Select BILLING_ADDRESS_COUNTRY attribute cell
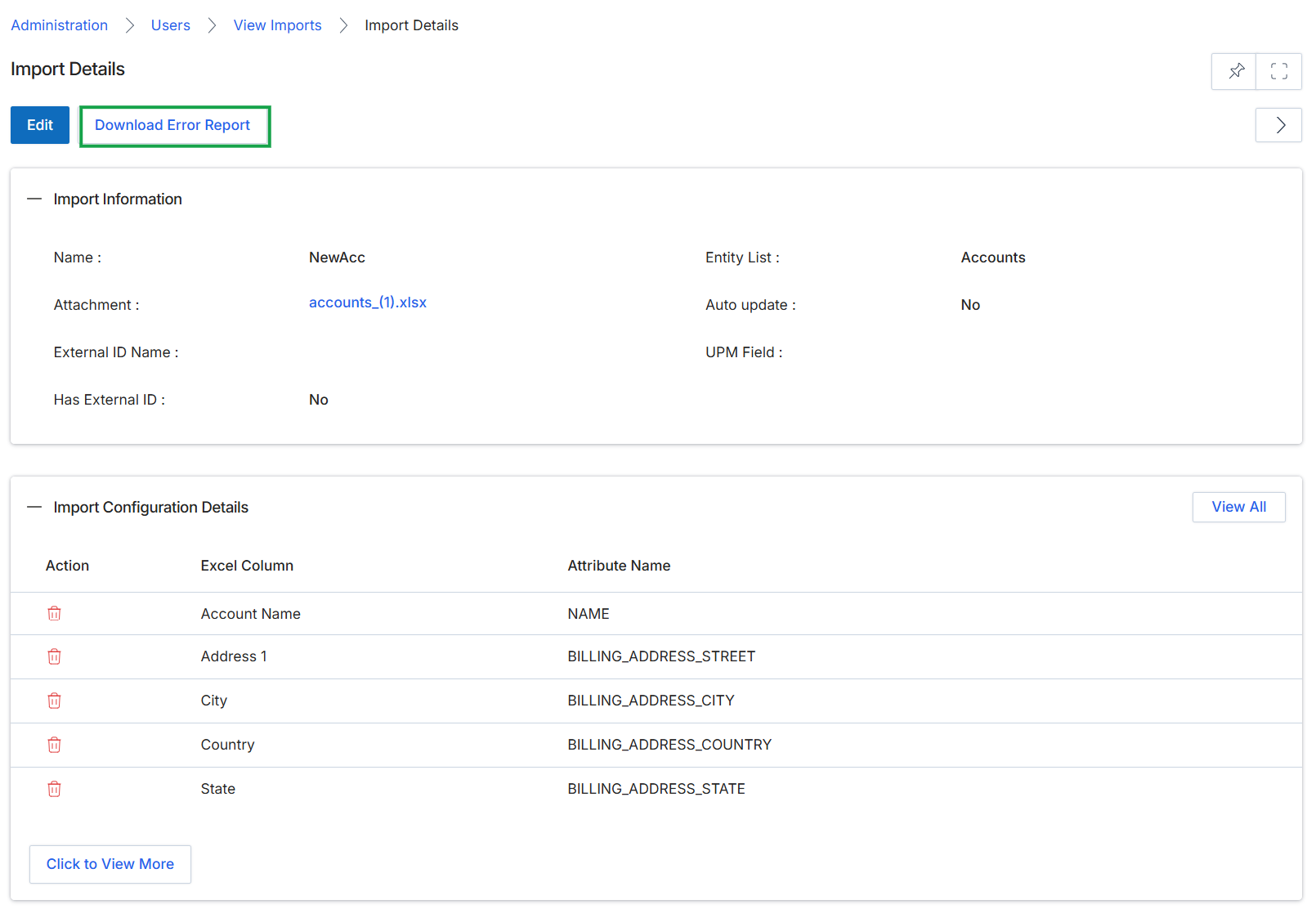Viewport: 1316px width, 918px height. (x=669, y=745)
